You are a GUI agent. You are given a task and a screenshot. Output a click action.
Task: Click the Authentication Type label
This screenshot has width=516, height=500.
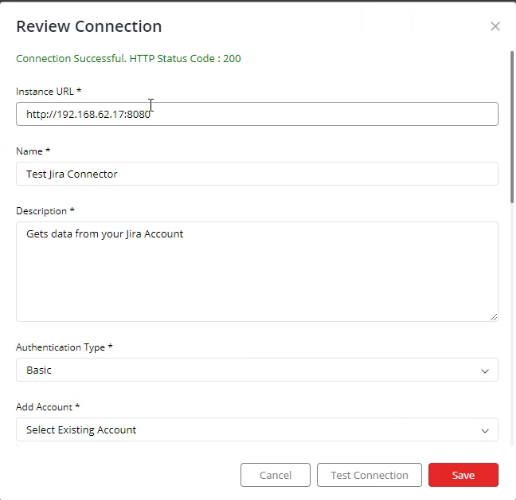[64, 347]
